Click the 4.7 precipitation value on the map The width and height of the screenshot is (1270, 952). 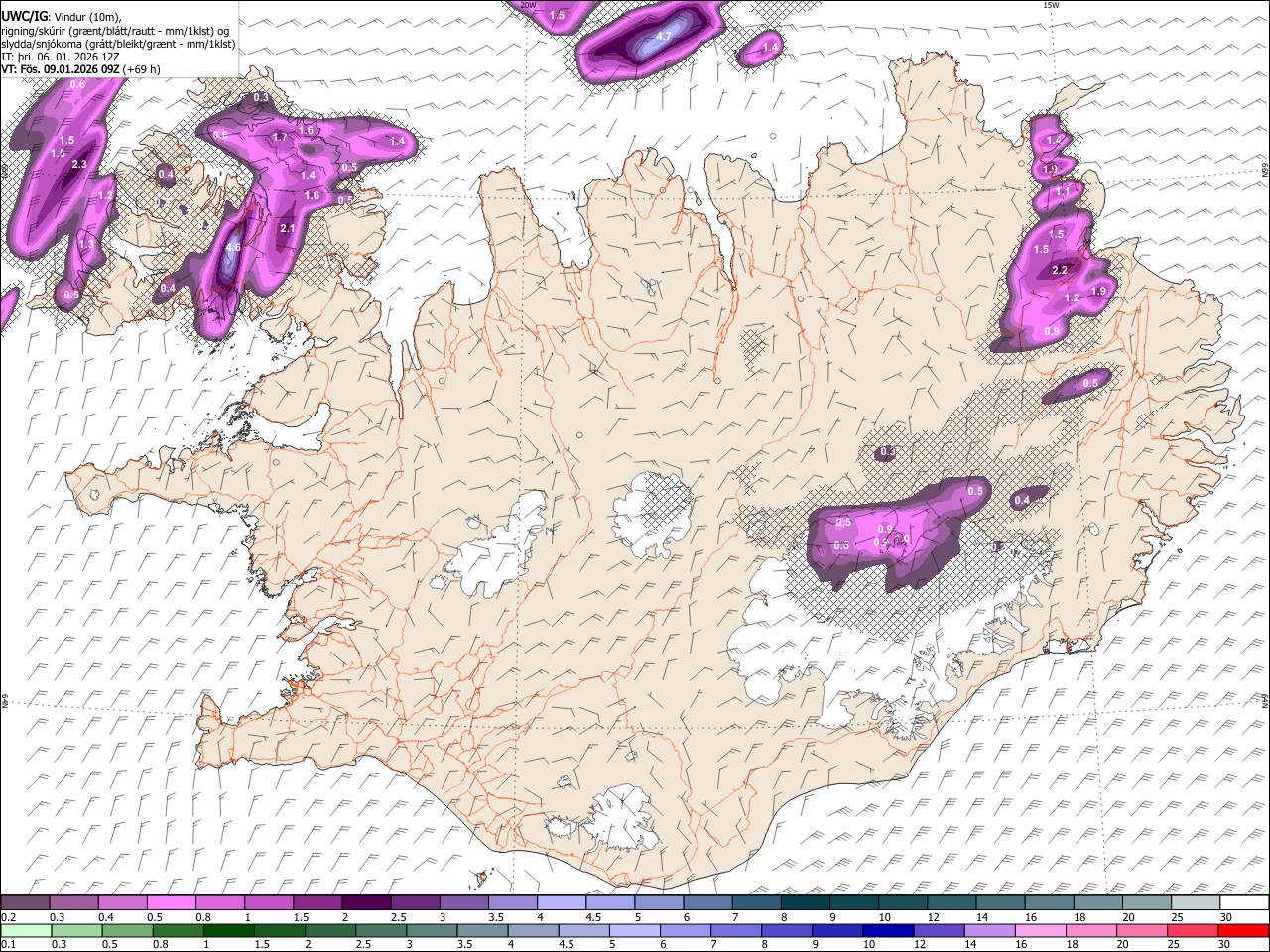[664, 37]
